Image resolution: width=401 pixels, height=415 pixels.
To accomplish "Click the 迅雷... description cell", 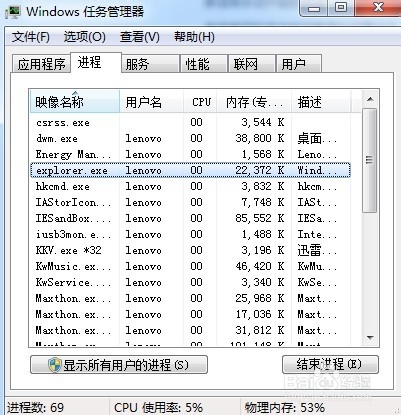I will [317, 250].
